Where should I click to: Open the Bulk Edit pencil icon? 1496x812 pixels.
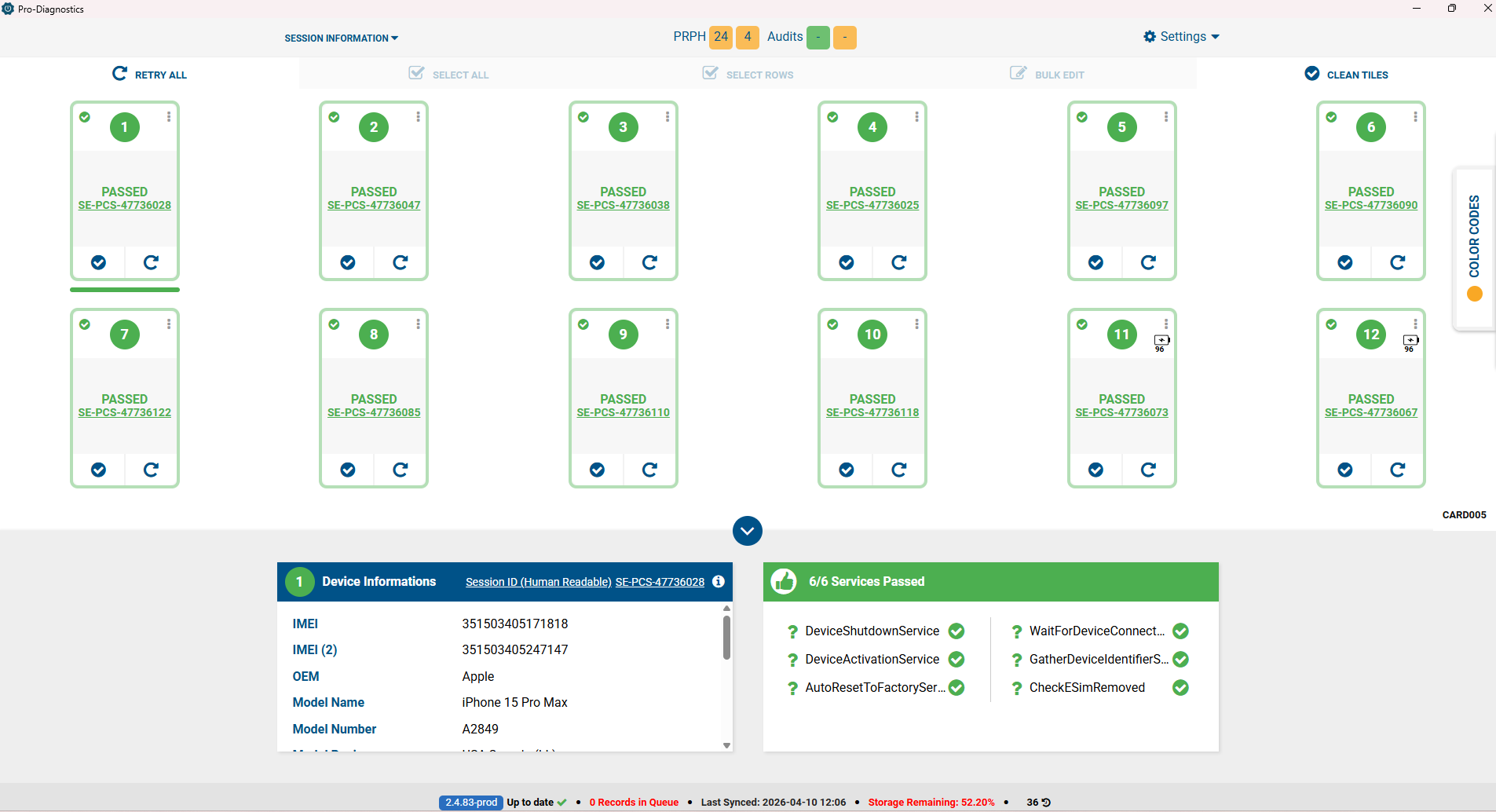pos(1019,73)
